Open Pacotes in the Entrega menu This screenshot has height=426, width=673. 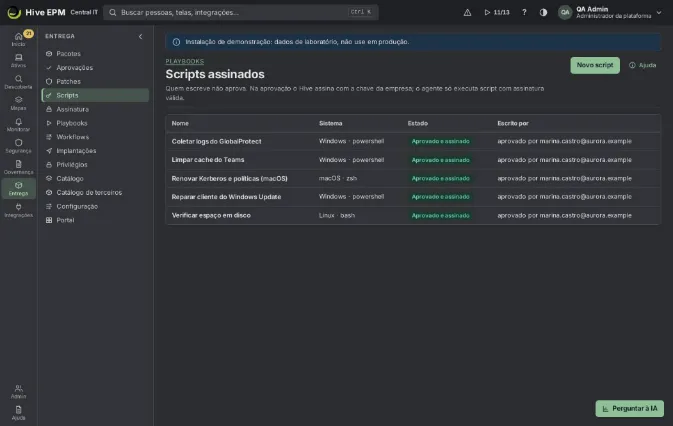click(x=95, y=54)
